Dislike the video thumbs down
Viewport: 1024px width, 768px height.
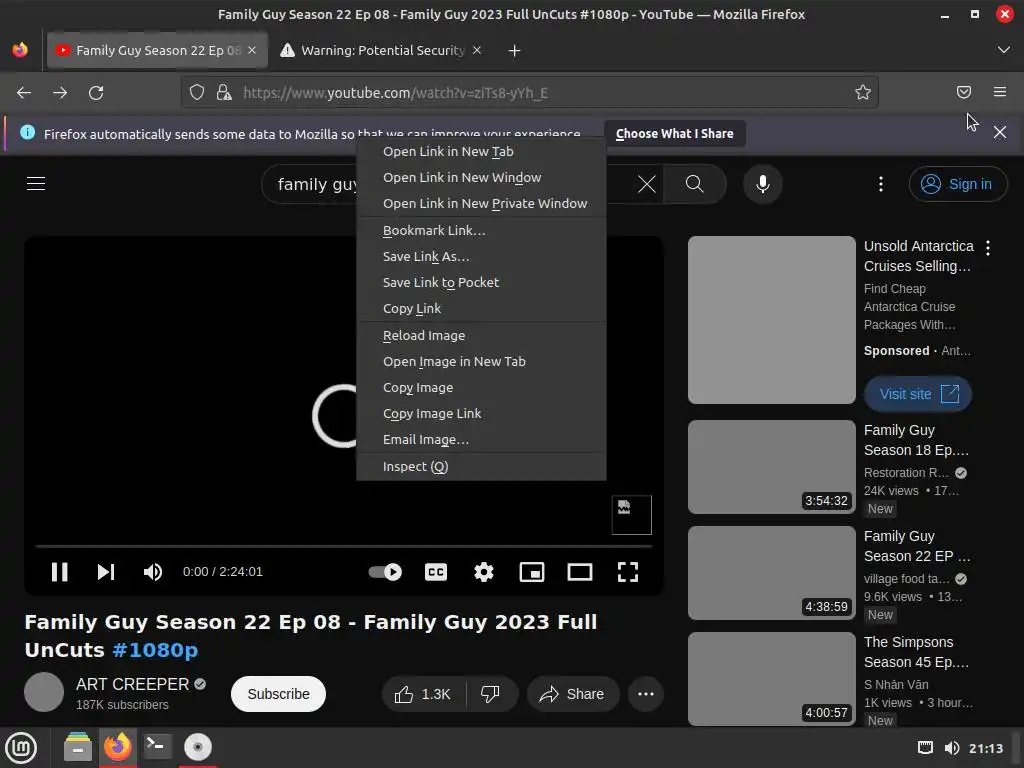[491, 694]
